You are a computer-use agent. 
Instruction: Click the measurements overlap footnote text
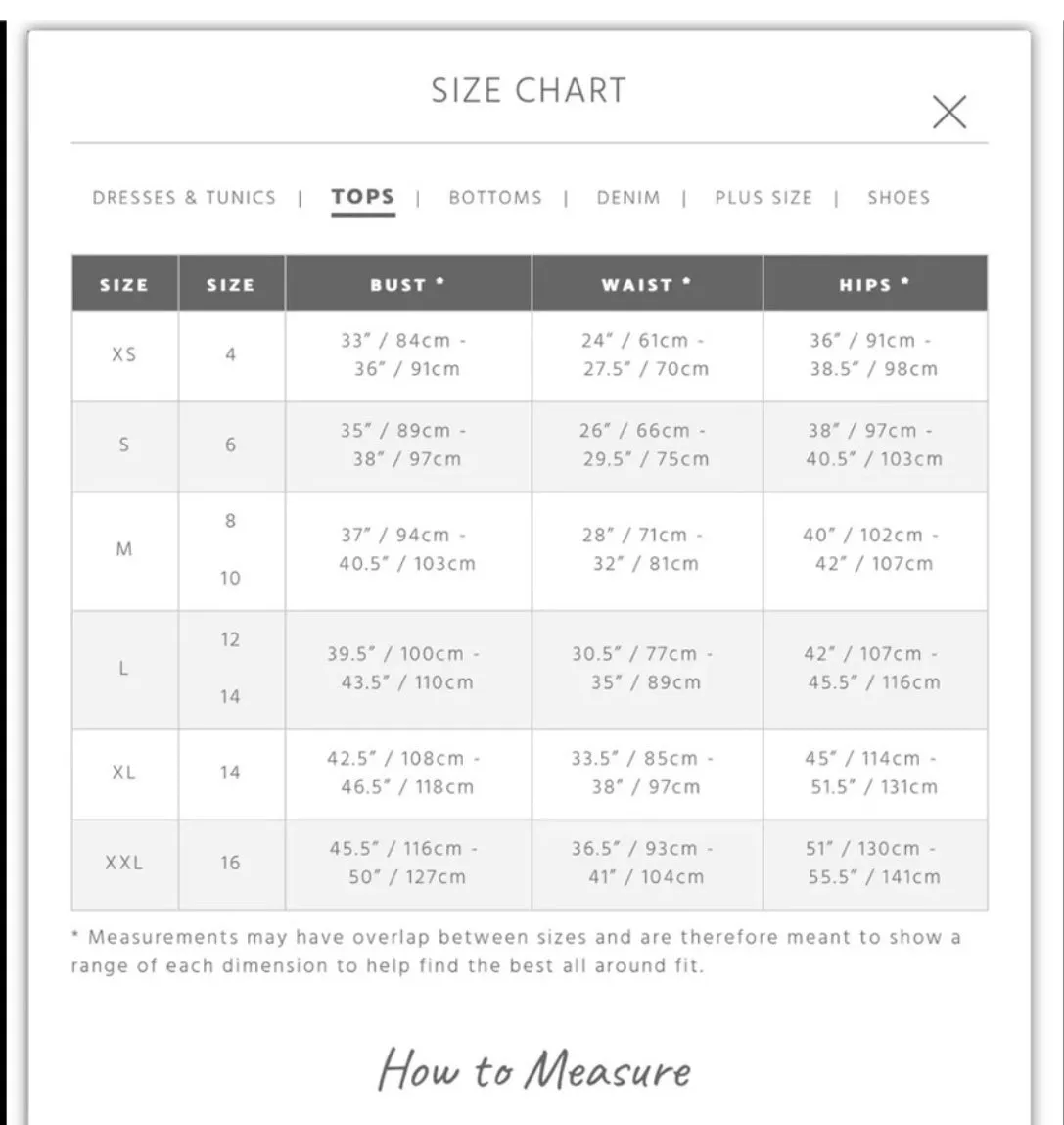[x=517, y=952]
